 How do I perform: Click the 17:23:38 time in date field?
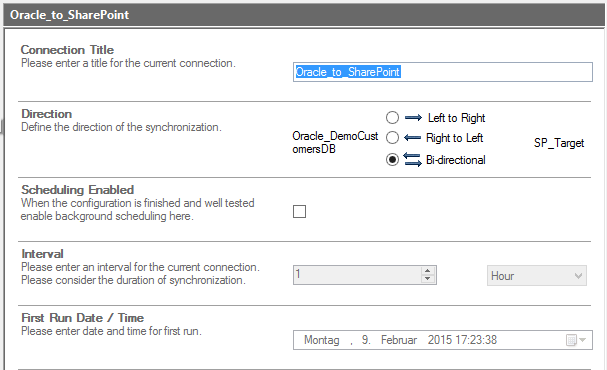[x=476, y=340]
